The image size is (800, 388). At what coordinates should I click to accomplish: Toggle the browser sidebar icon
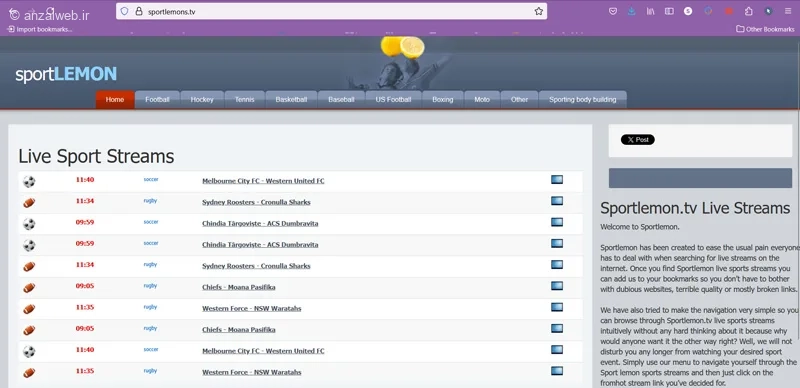point(669,11)
